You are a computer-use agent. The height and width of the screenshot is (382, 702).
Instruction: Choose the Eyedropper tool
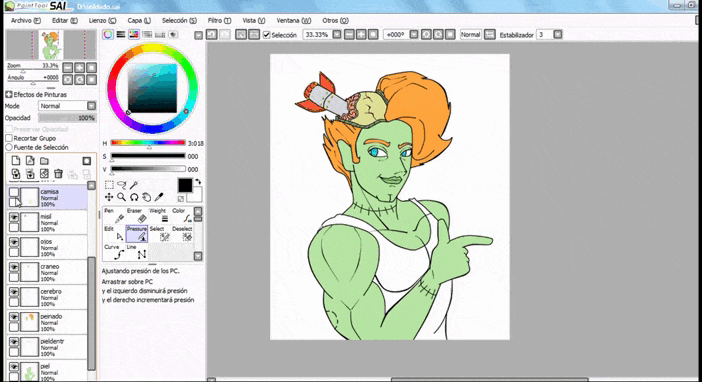158,197
